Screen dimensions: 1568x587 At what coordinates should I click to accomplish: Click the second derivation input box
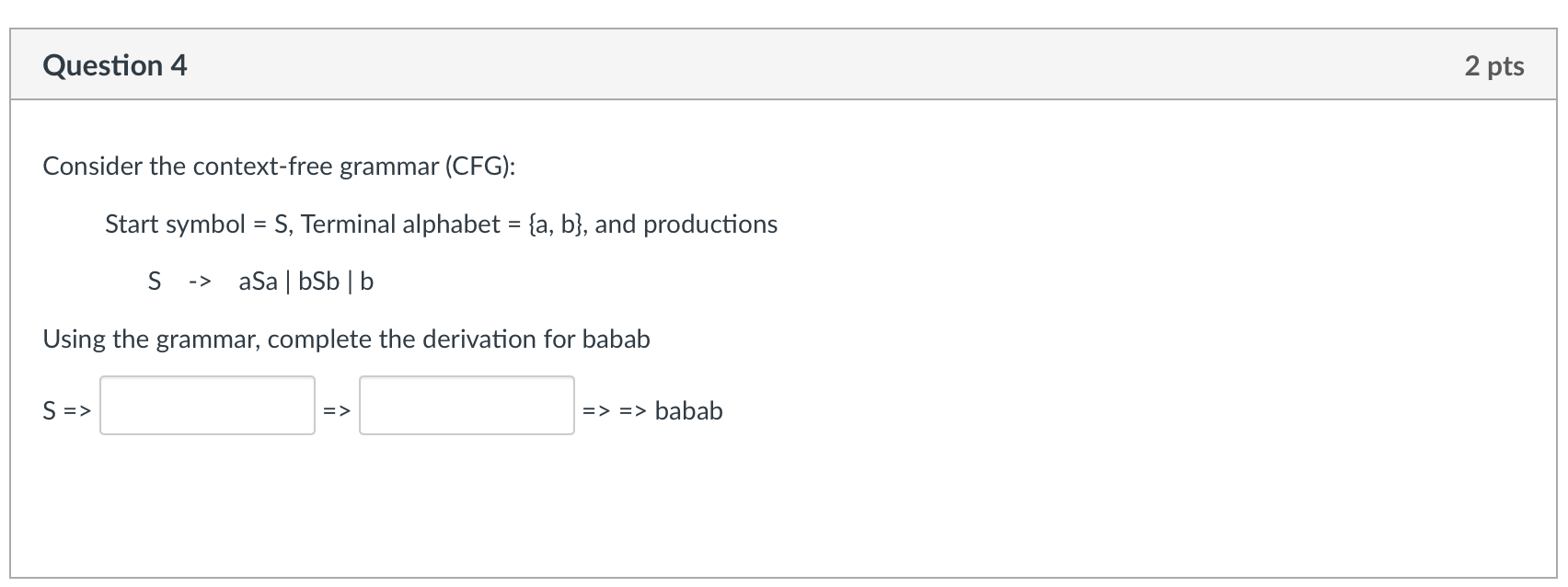[466, 406]
